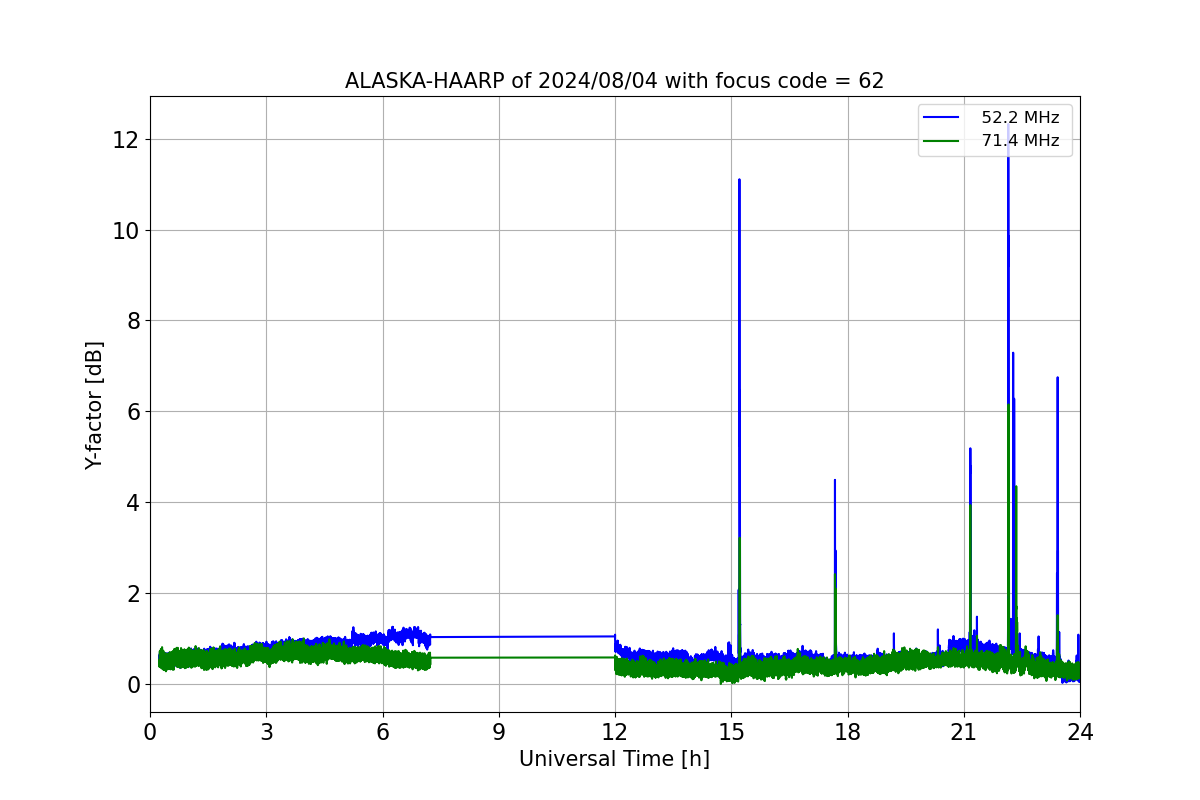1200x800 pixels.
Task: Click the blue 52.2 MHz legend line
Action: tap(942, 118)
